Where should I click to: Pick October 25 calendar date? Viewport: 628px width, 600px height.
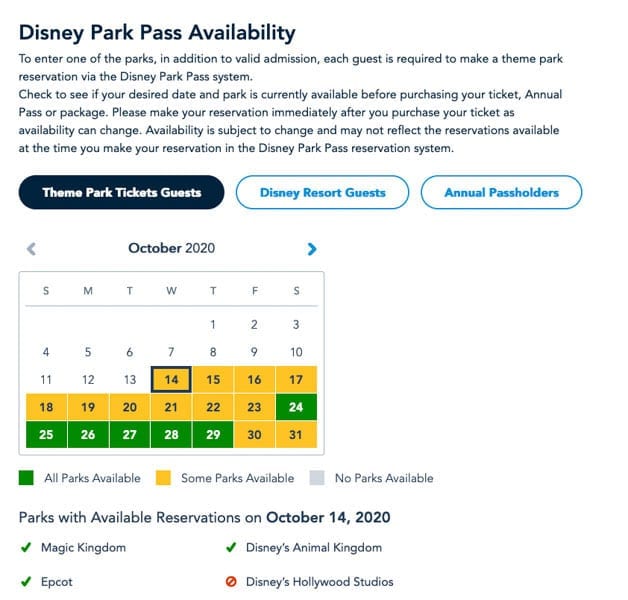[45, 435]
